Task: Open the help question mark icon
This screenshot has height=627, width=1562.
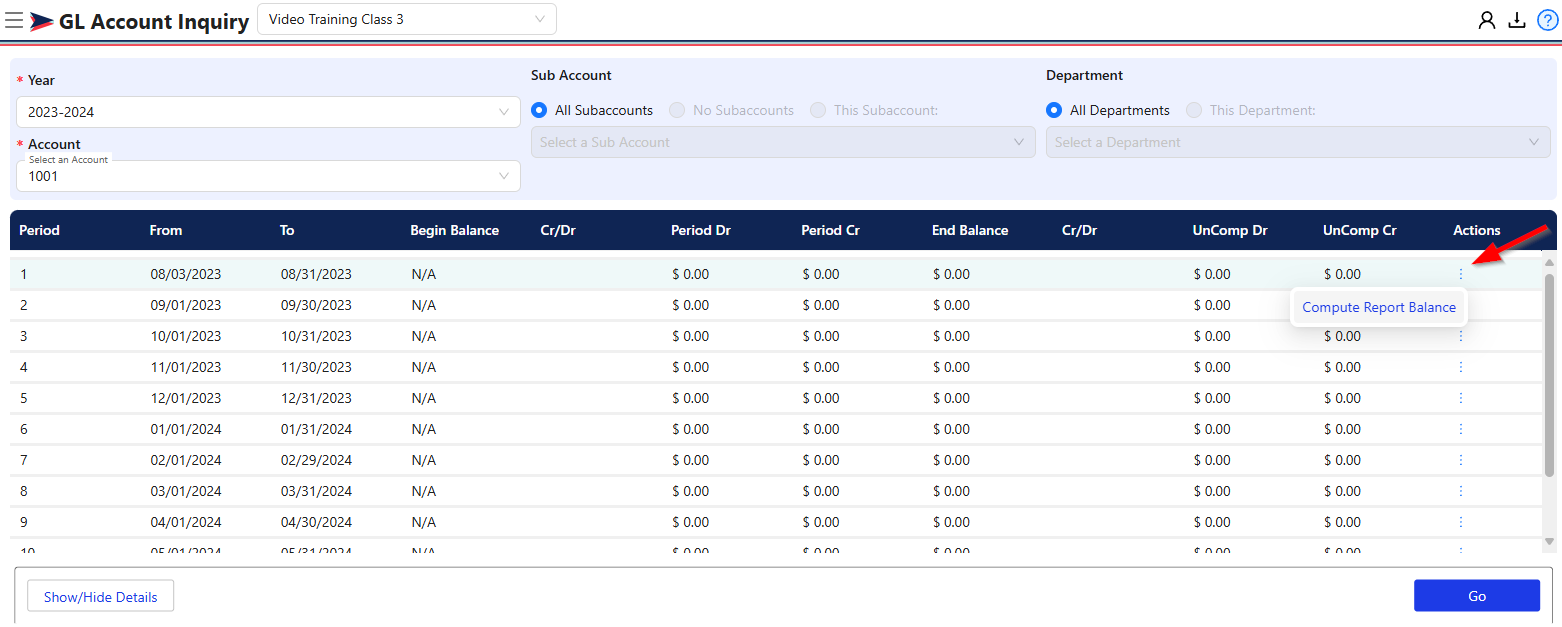Action: click(x=1547, y=20)
